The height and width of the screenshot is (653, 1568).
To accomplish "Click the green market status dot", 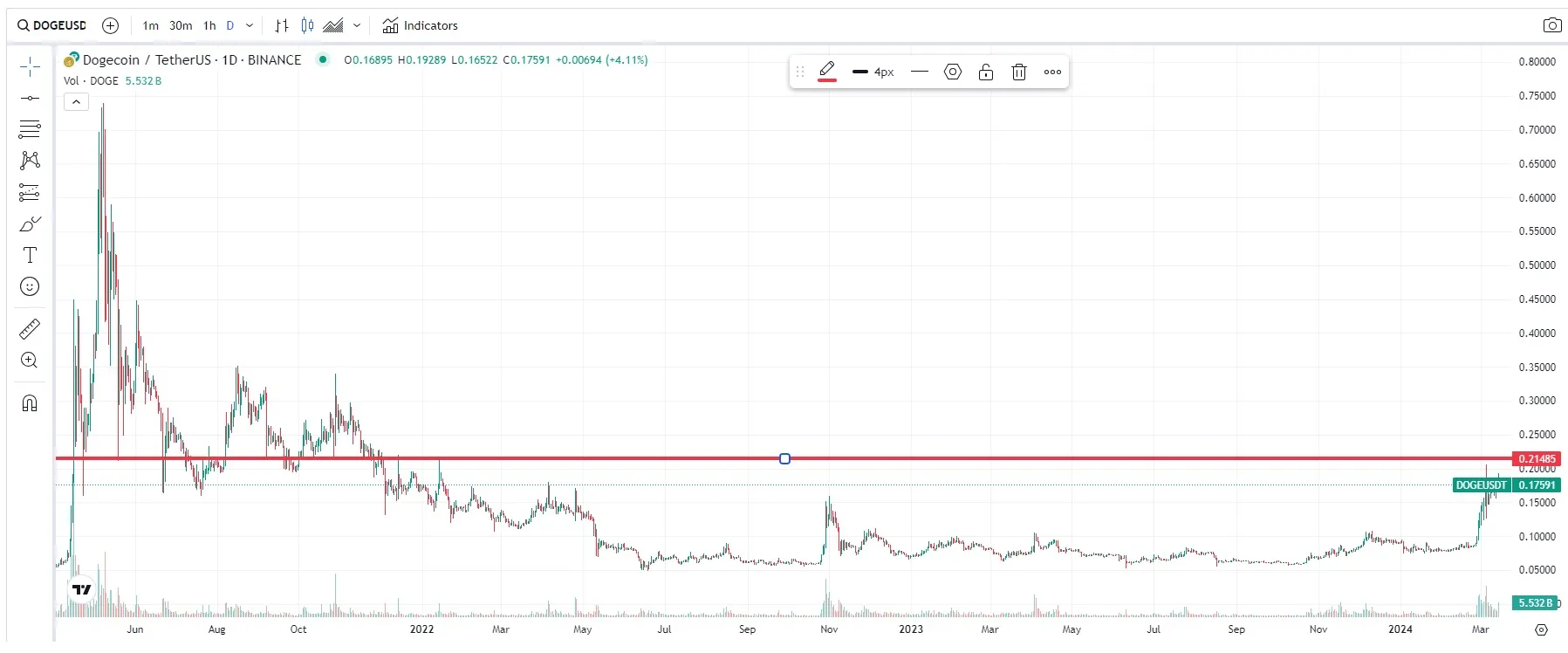I will tap(323, 59).
